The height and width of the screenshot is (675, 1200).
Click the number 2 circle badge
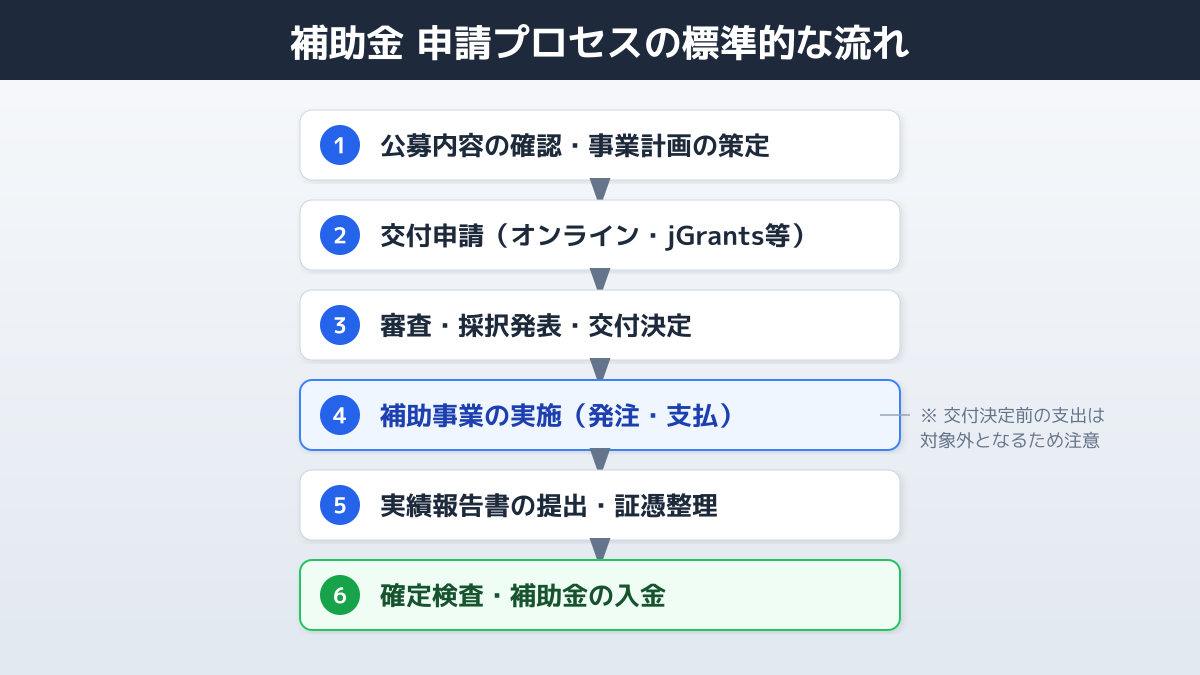(339, 235)
